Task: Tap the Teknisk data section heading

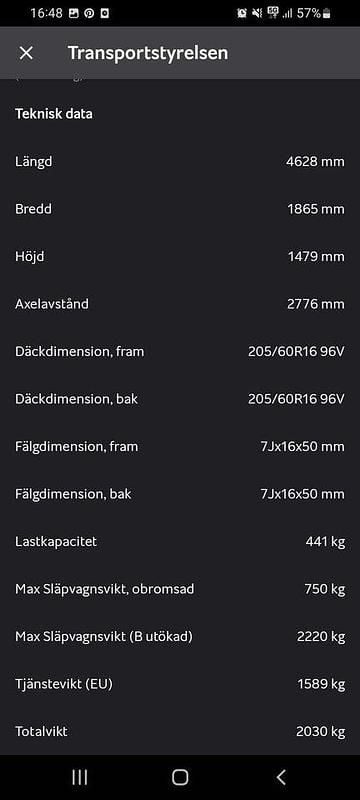Action: [54, 113]
